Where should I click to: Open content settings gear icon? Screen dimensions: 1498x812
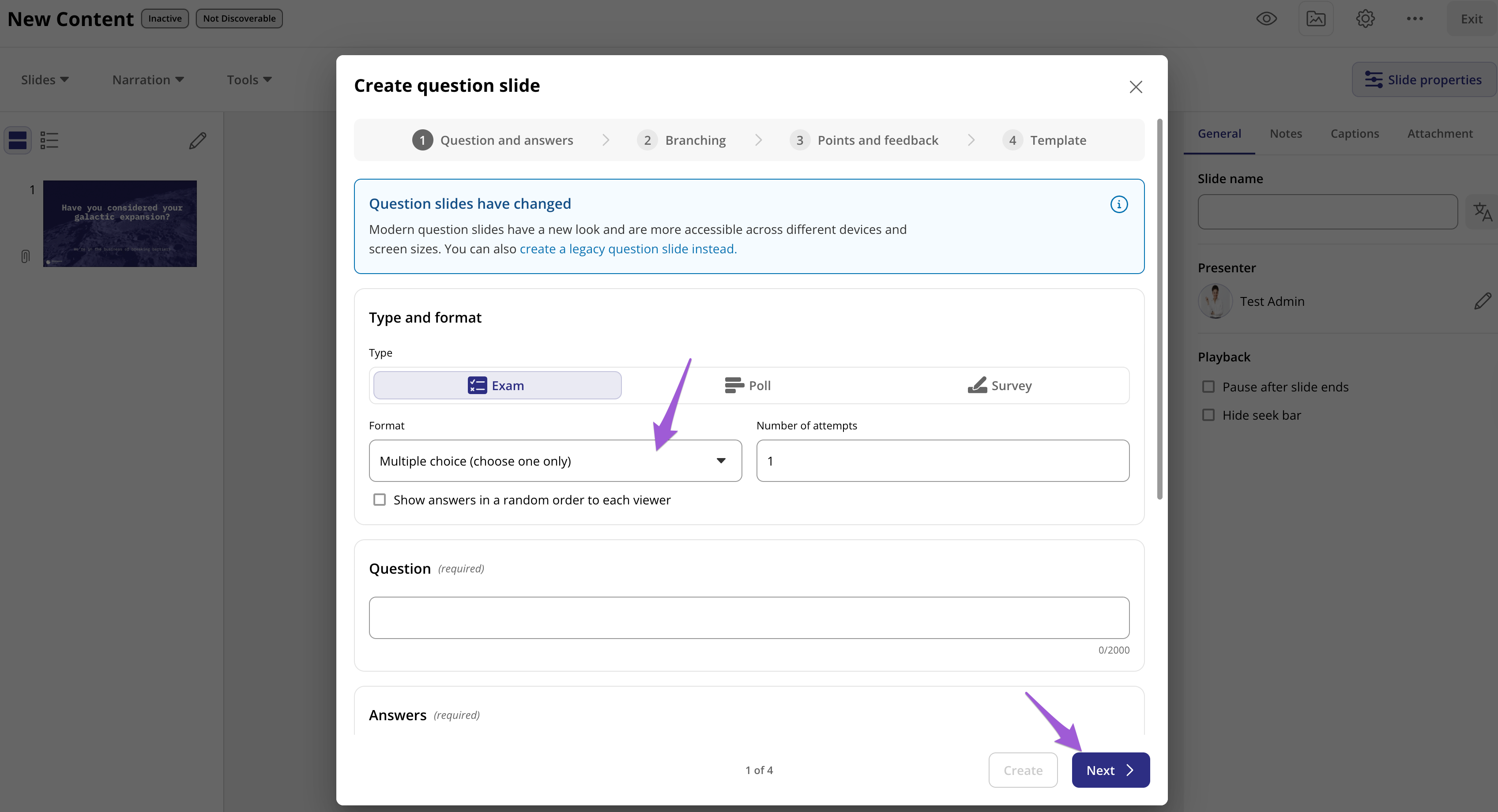[x=1365, y=19]
